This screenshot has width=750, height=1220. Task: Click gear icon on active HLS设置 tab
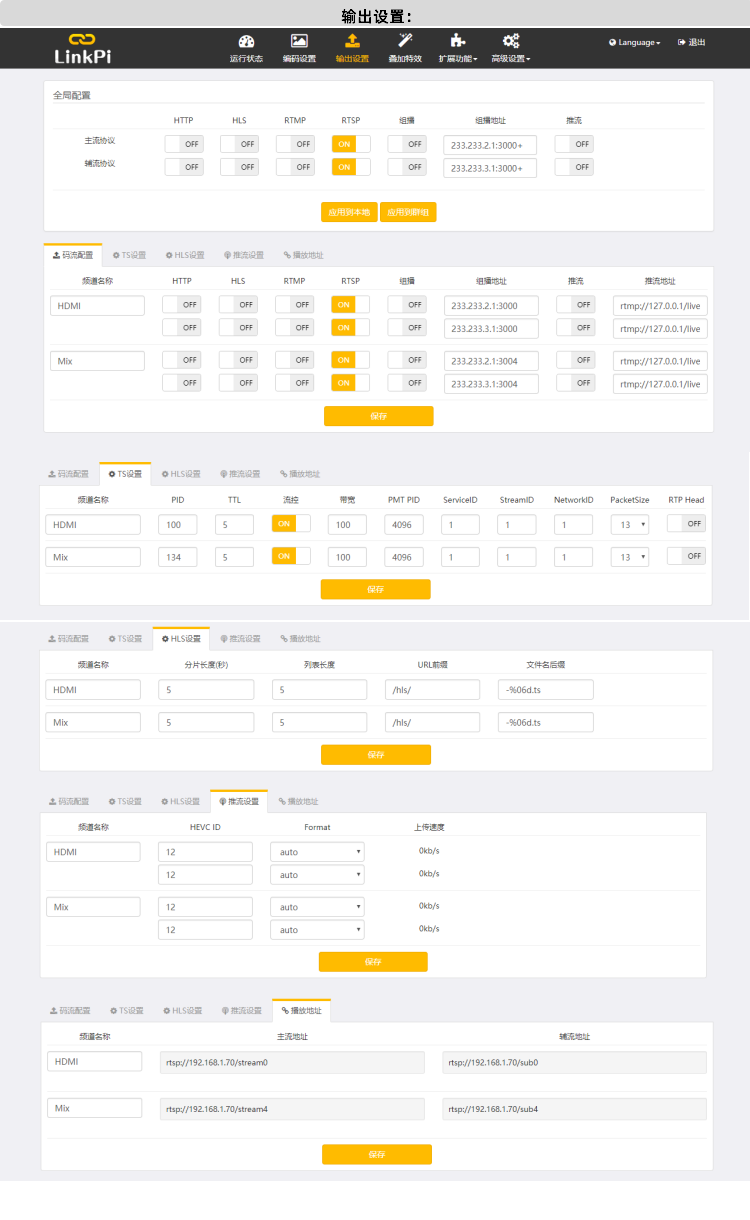point(165,639)
